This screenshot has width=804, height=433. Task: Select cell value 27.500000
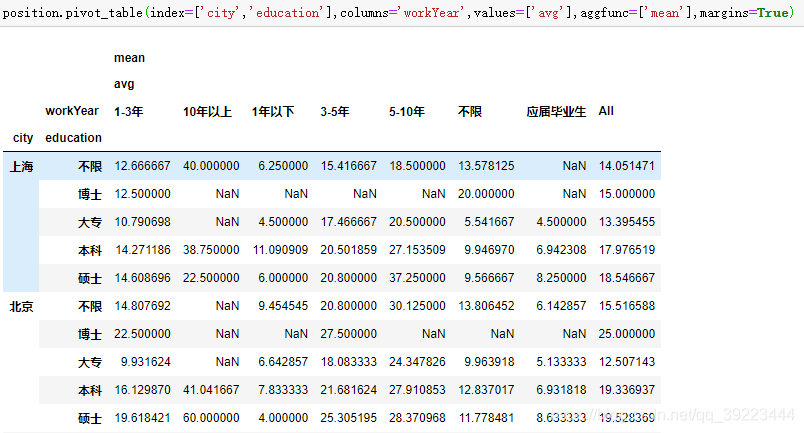(x=349, y=333)
